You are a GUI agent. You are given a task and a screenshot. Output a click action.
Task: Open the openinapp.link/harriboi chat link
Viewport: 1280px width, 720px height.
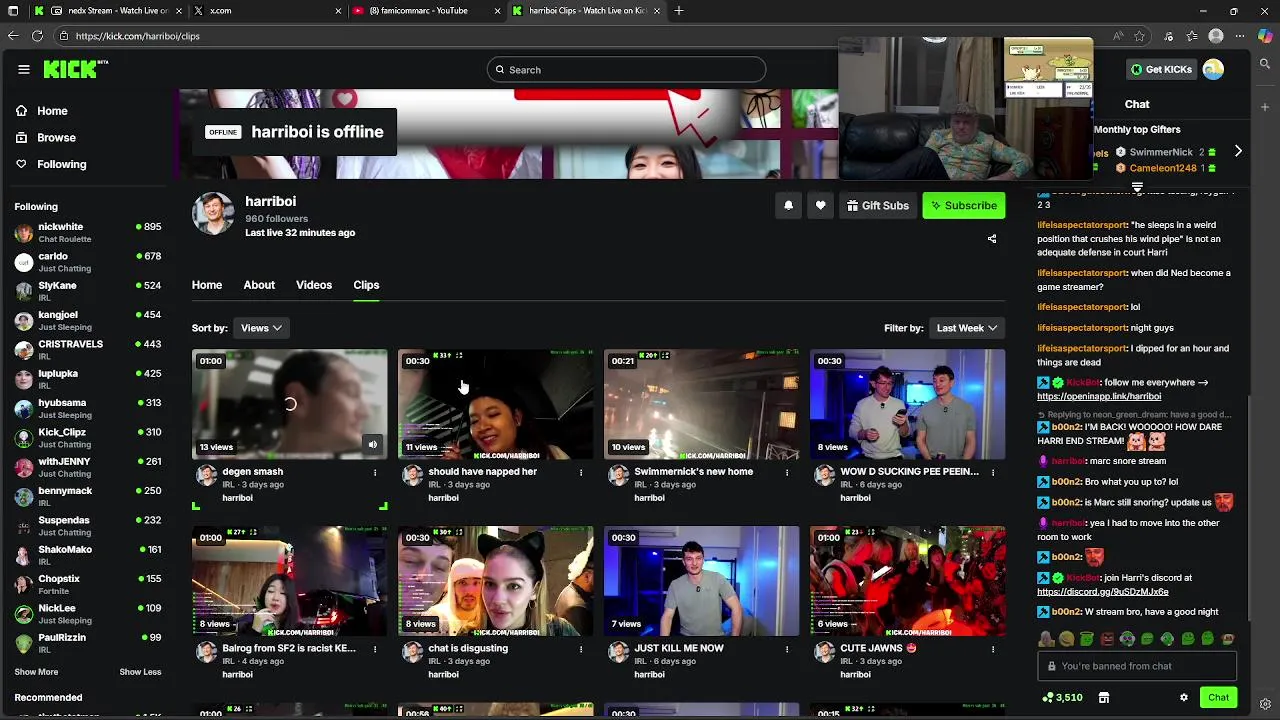(x=1099, y=396)
